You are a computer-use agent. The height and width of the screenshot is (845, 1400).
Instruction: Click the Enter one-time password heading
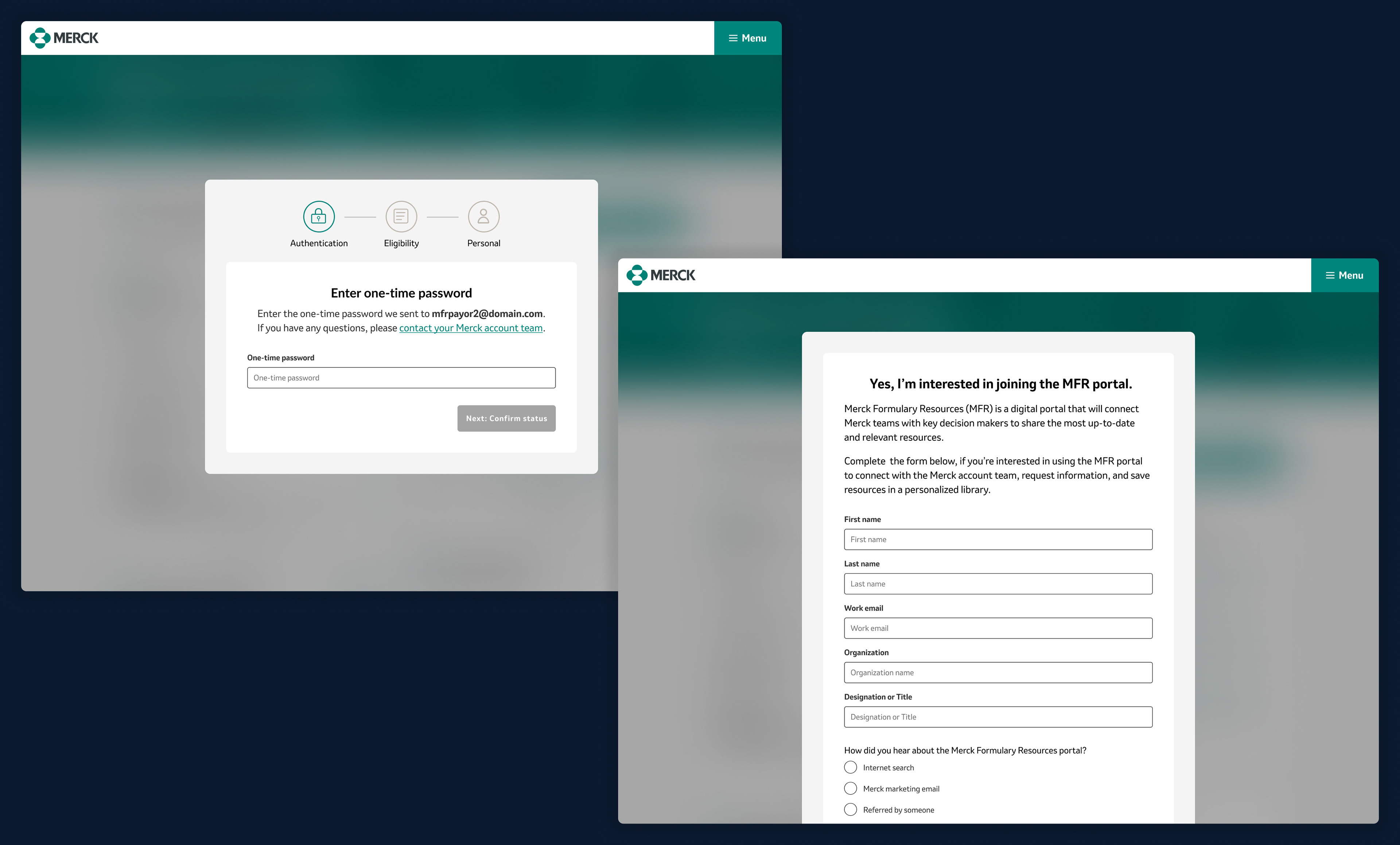(401, 293)
